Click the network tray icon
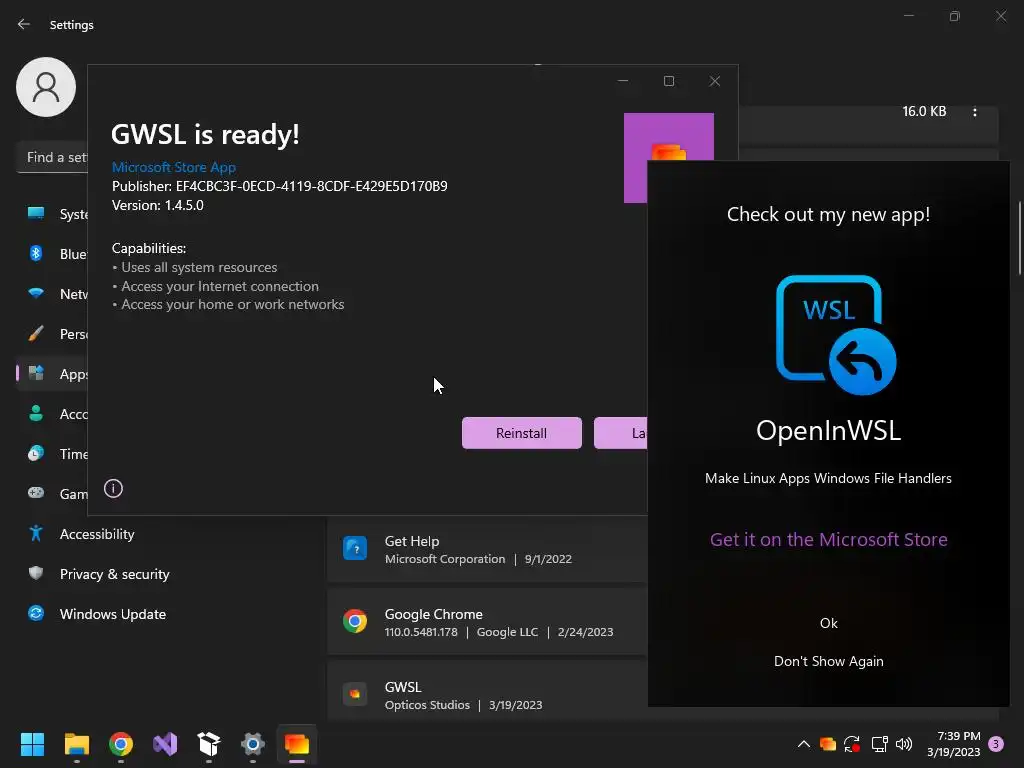Image resolution: width=1024 pixels, height=768 pixels. tap(879, 744)
